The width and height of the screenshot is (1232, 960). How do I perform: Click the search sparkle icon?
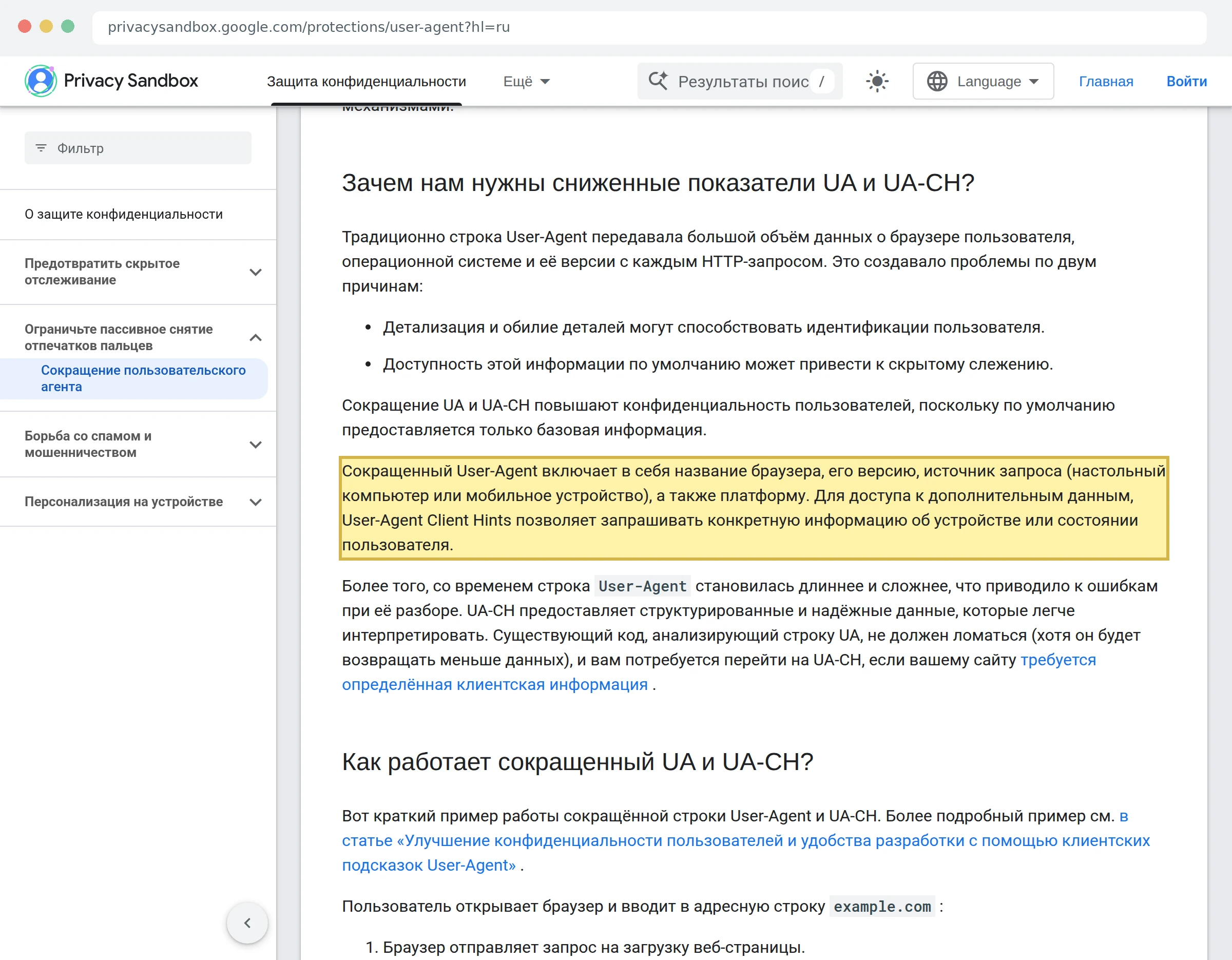pos(658,81)
